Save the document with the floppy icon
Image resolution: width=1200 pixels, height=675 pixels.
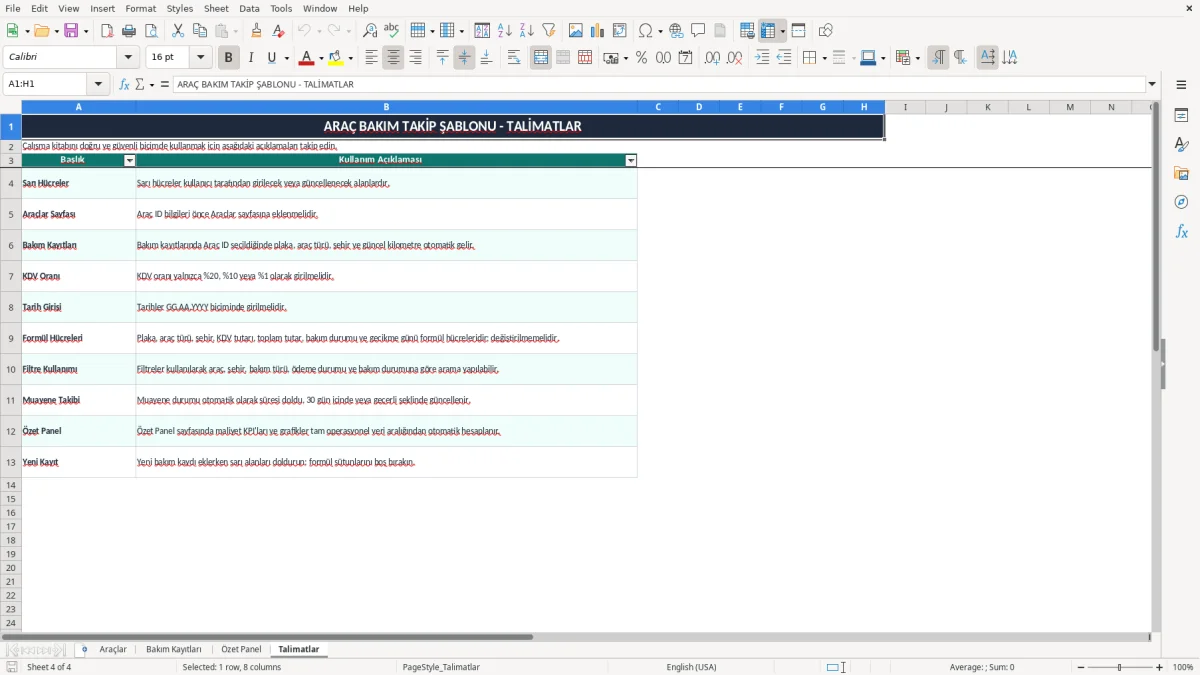click(x=71, y=31)
